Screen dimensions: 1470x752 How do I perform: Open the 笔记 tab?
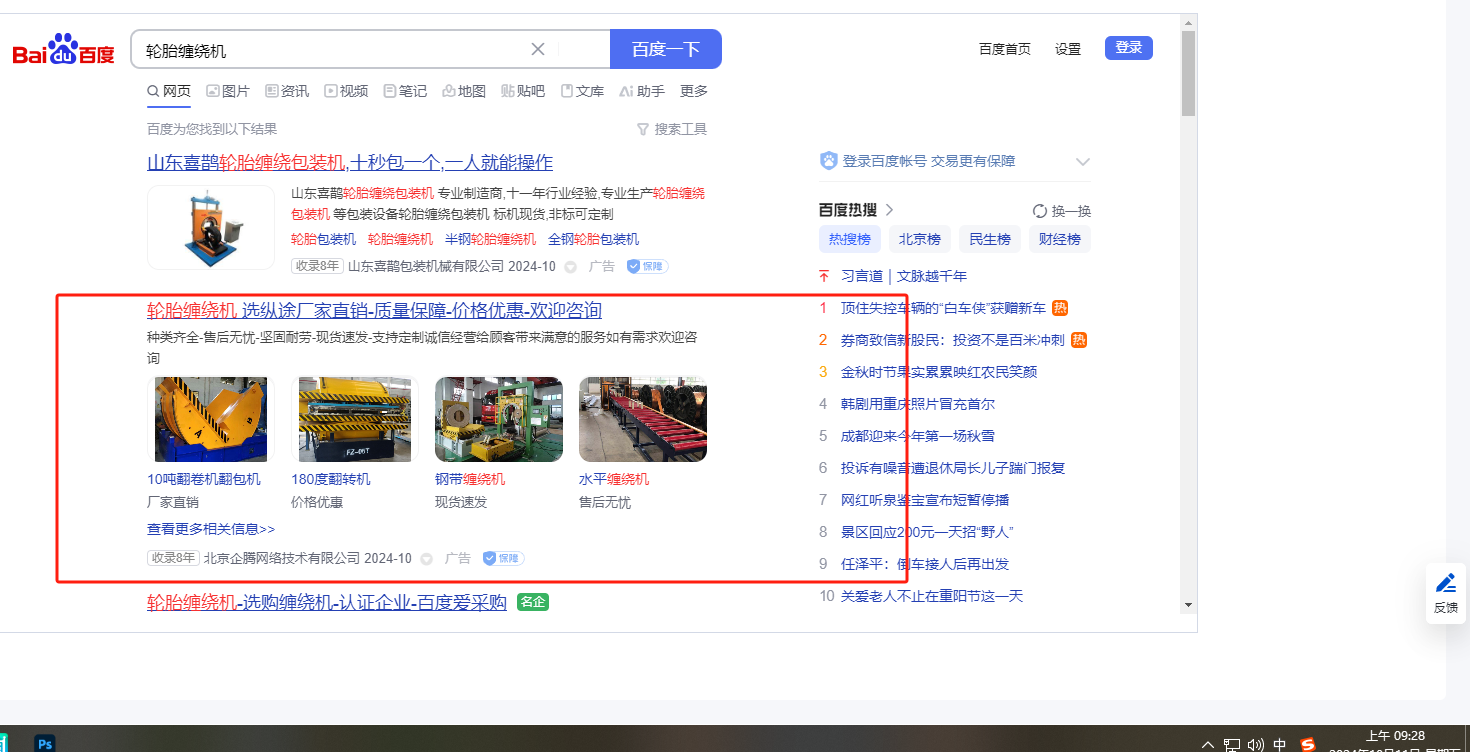[405, 91]
